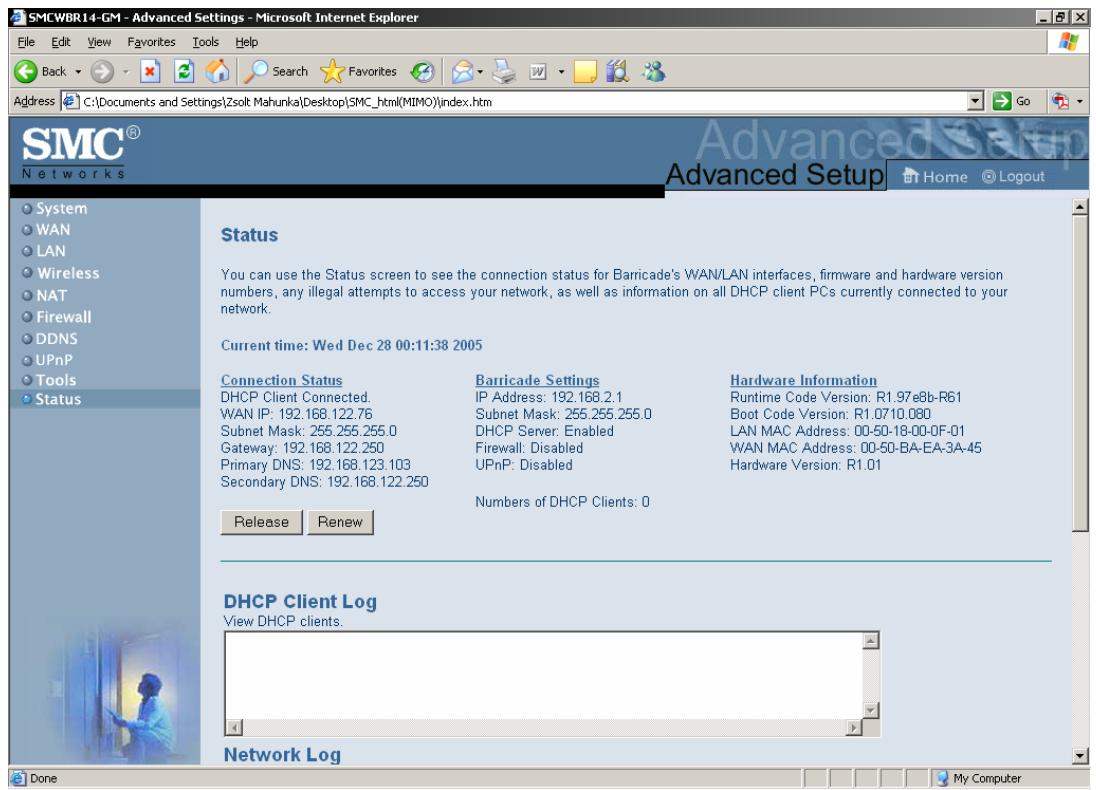Go to Home page icon in toolbar
Image resolution: width=1096 pixels, height=790 pixels.
pos(217,71)
